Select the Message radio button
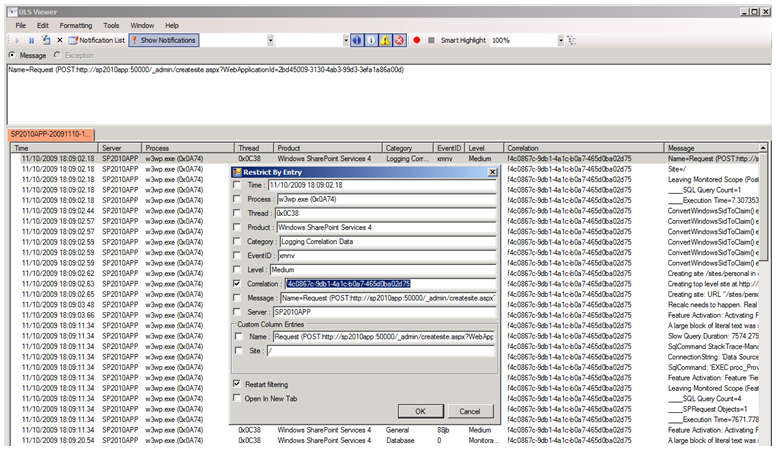 [11, 55]
